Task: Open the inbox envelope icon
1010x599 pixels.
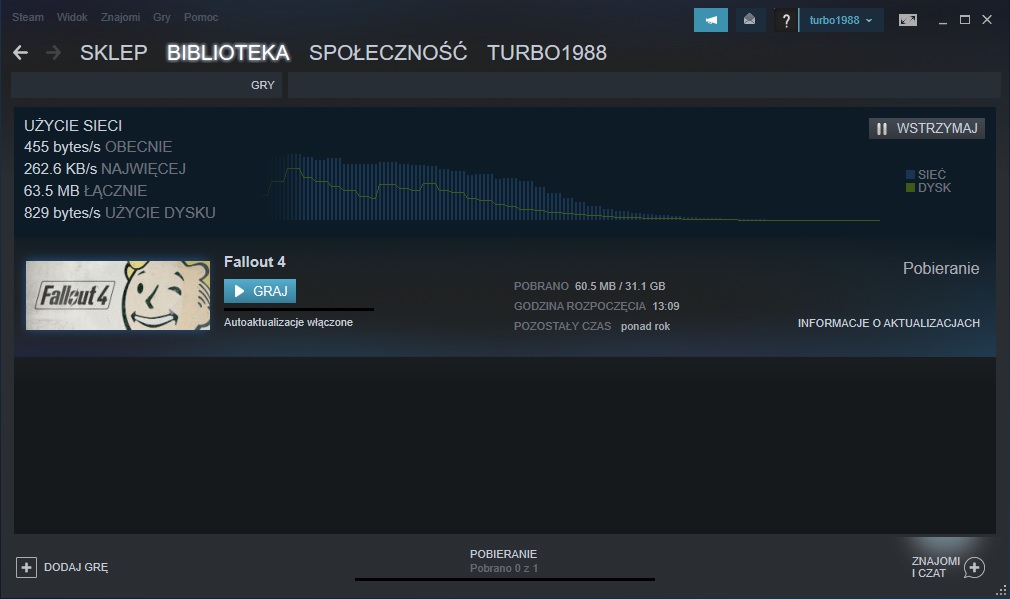Action: [748, 20]
